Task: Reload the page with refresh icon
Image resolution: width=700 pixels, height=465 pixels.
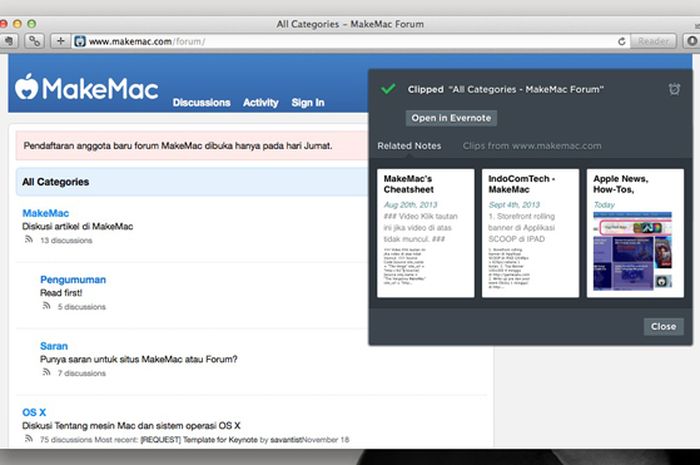Action: [x=621, y=42]
